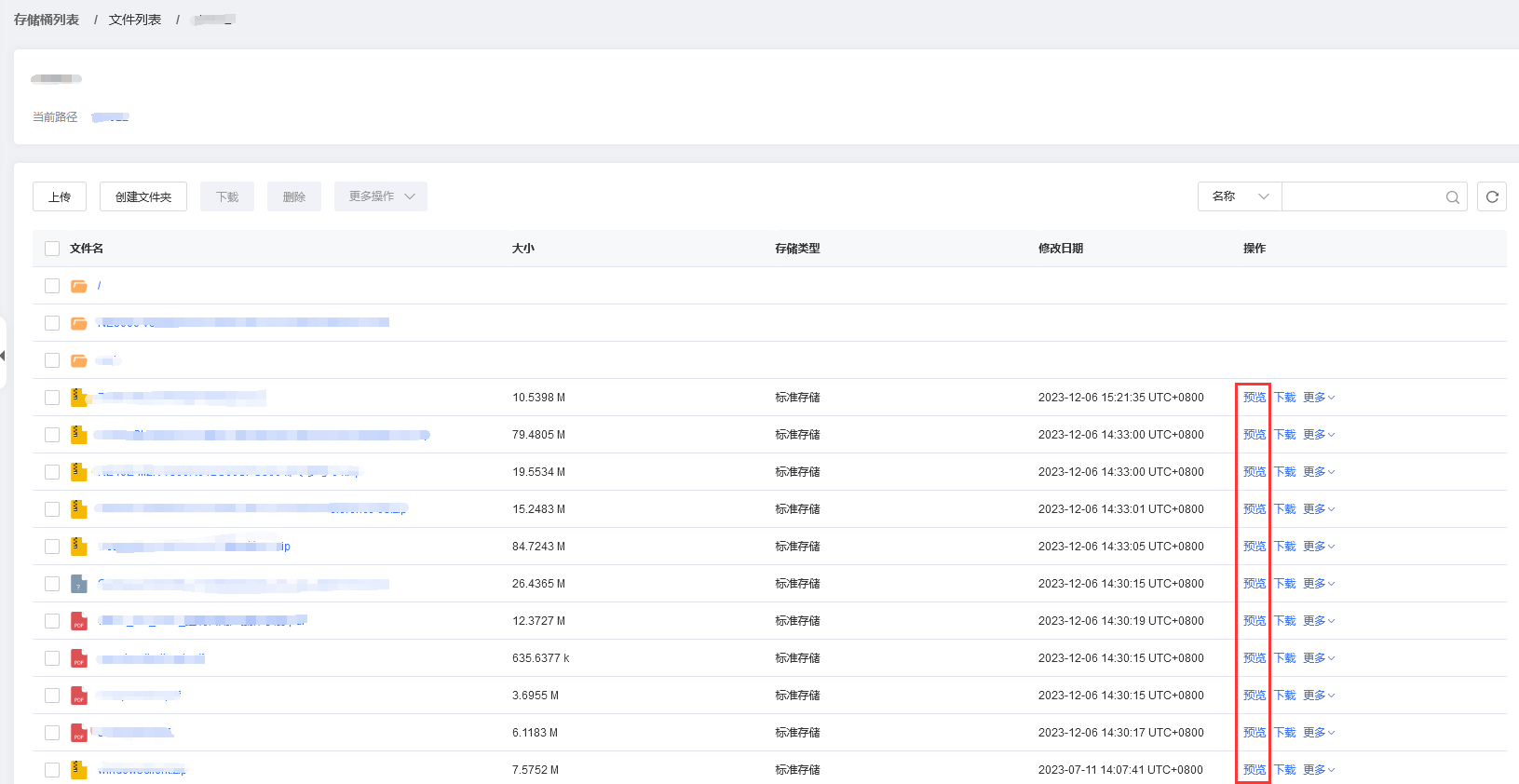Click the zip icon of the 84.7243 M file
Screen dimensions: 1519x784
[79, 547]
